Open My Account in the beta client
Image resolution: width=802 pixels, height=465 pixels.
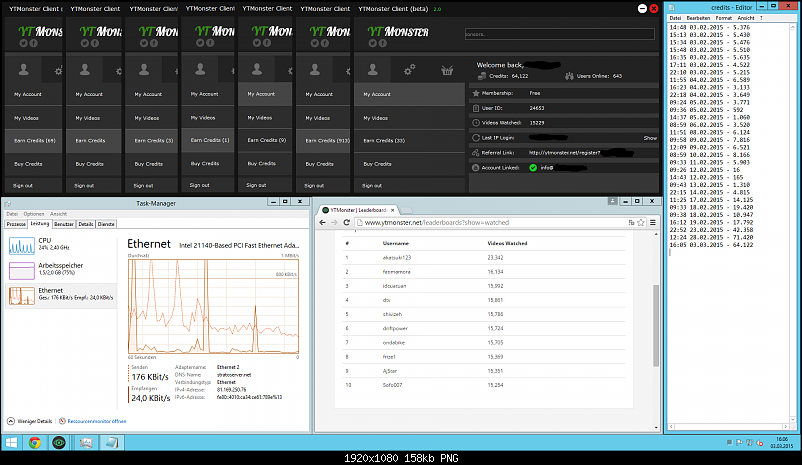[x=409, y=95]
